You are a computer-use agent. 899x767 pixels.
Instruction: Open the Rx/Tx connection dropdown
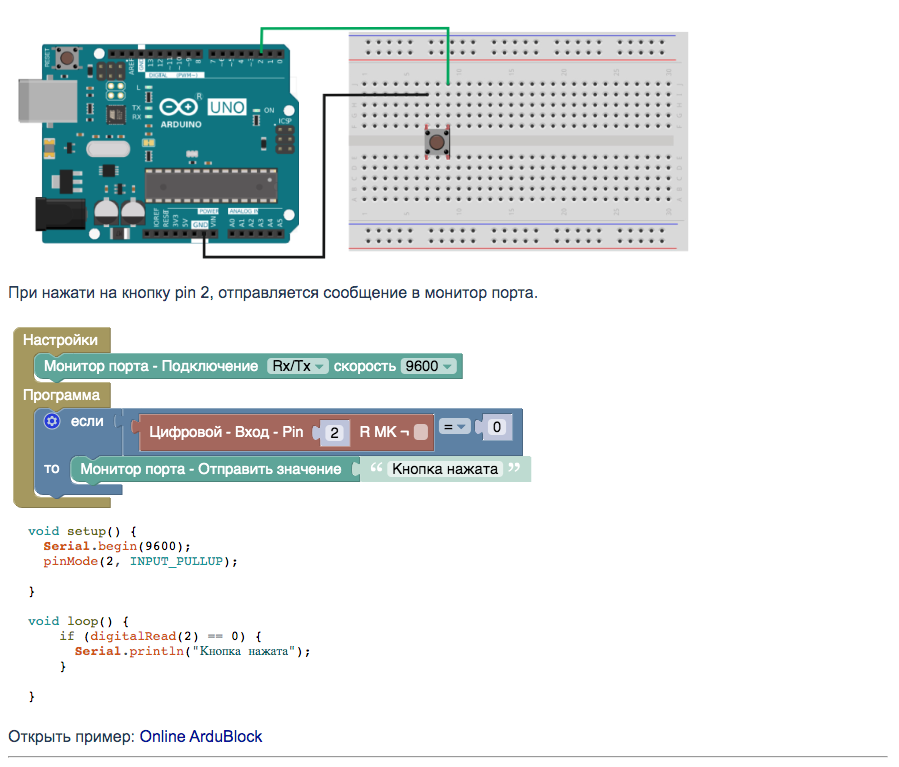[x=299, y=364]
